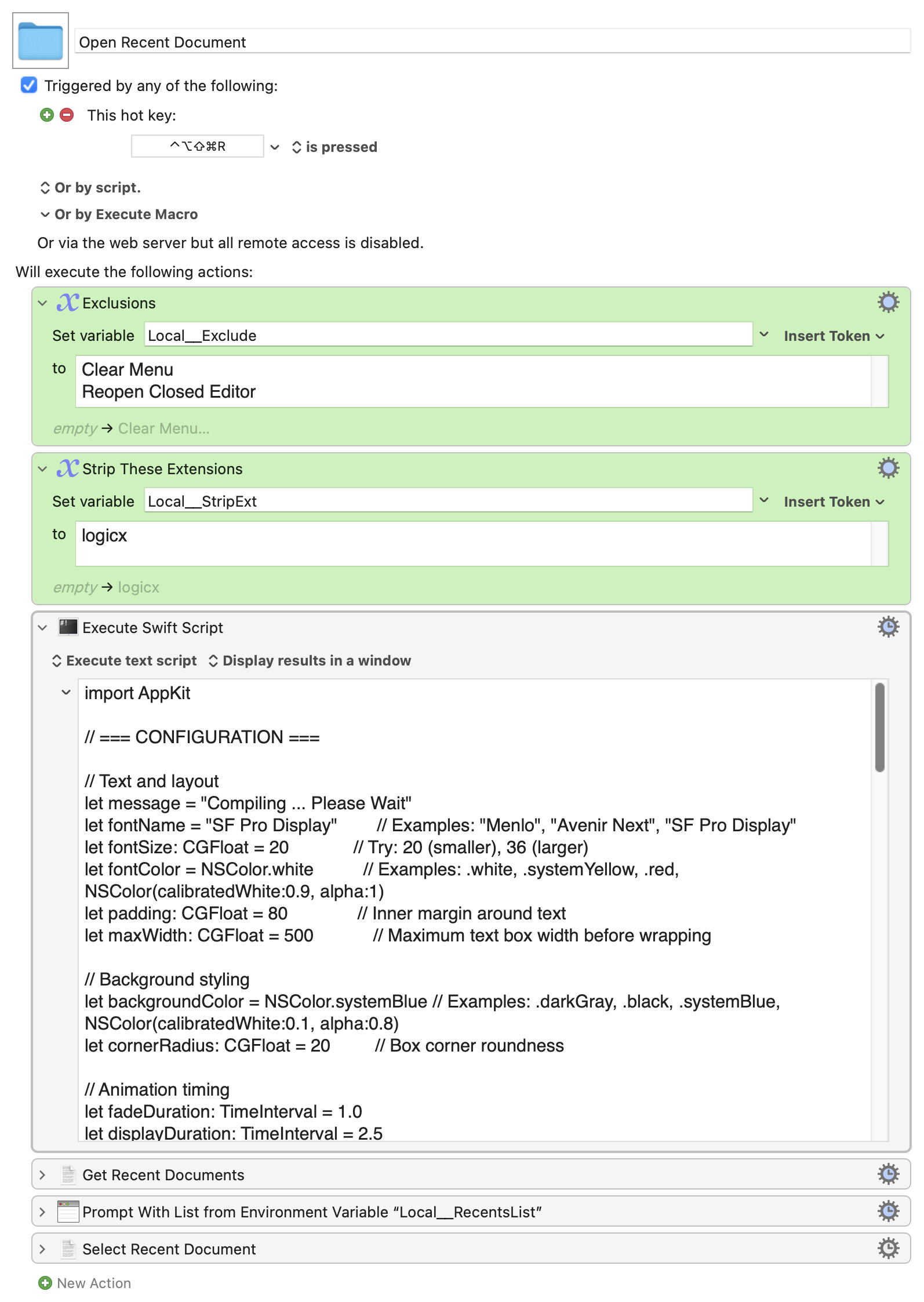
Task: Expand the Select Recent Document action
Action: [x=42, y=1249]
